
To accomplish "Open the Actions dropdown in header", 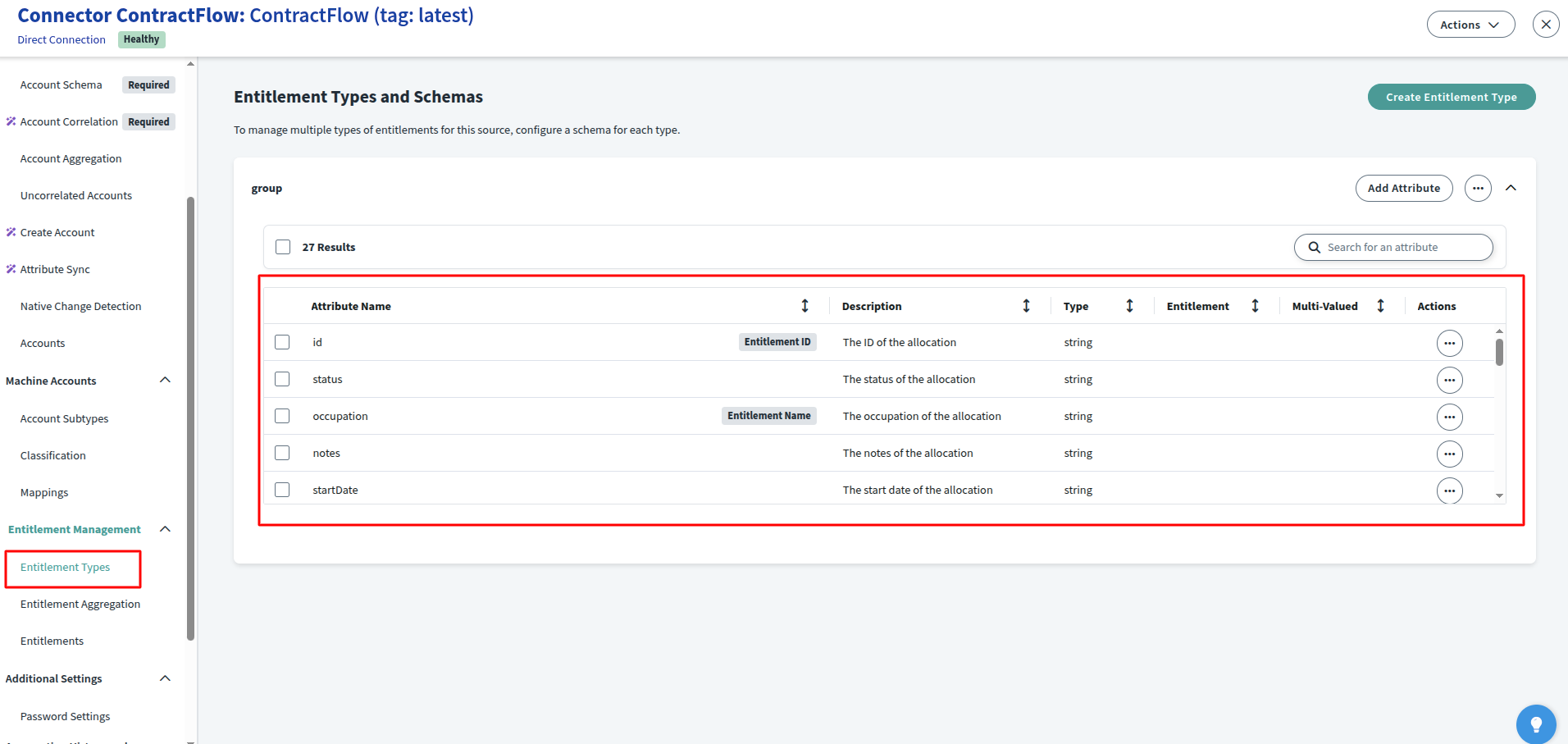I will click(1470, 25).
